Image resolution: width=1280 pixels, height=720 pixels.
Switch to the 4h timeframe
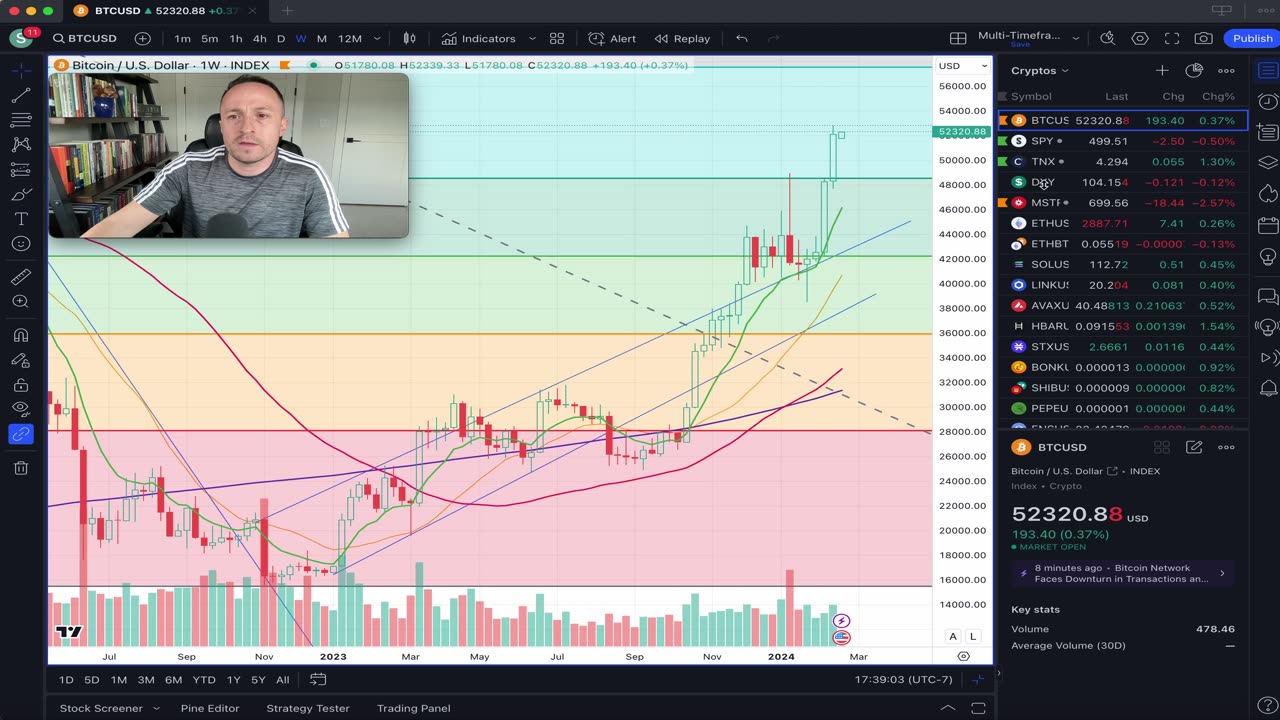click(x=259, y=38)
